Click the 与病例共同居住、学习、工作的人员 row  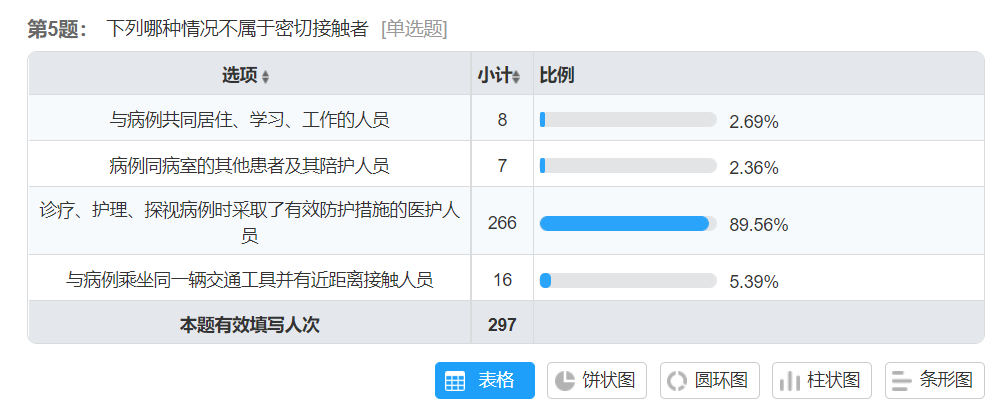(x=249, y=120)
